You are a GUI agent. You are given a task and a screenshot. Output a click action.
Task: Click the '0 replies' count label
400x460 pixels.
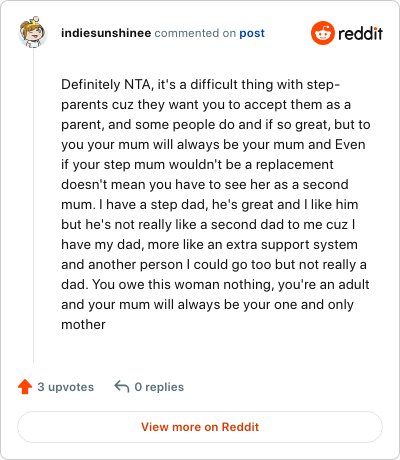click(159, 387)
